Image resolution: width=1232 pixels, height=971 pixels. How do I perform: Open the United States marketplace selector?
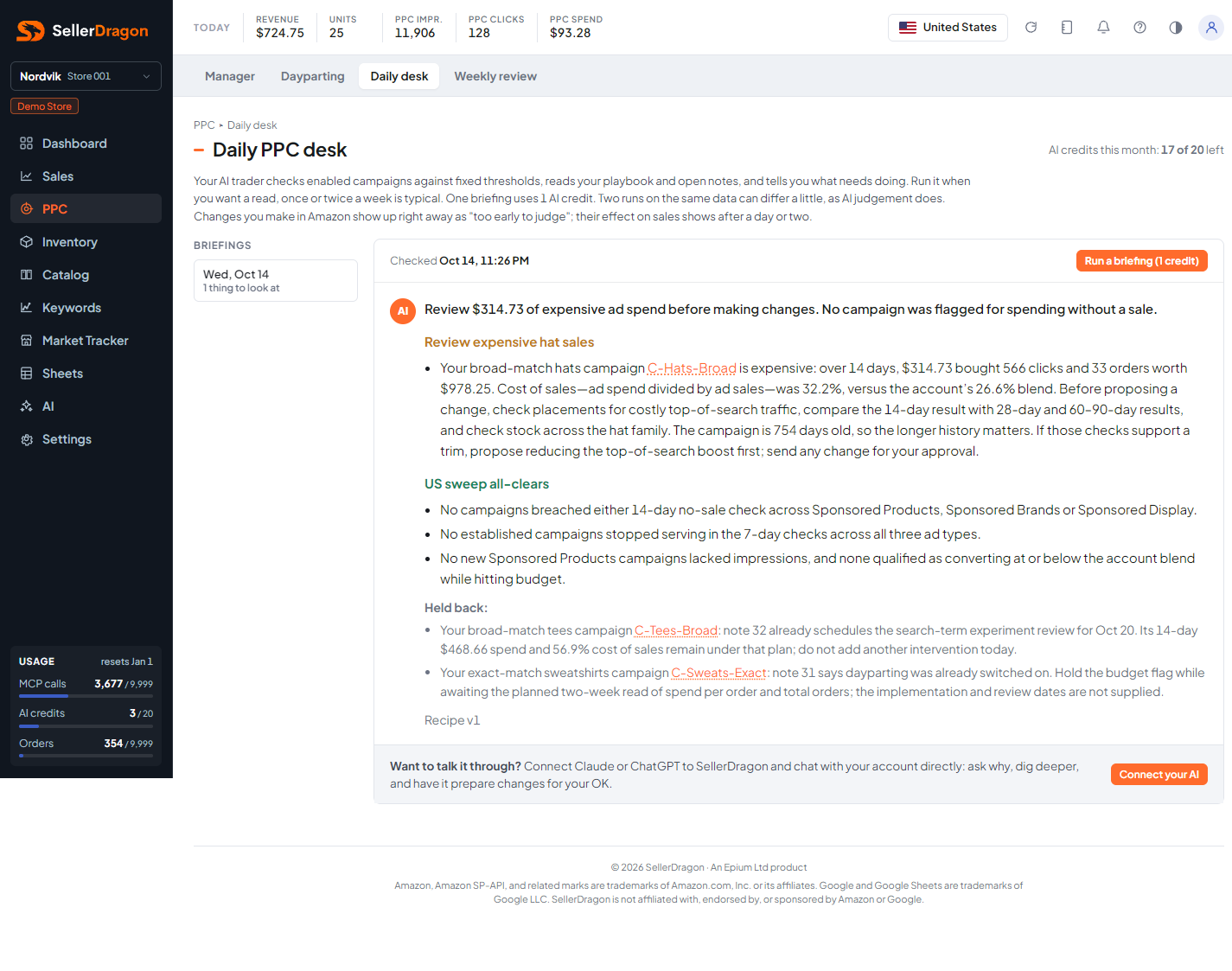tap(948, 28)
